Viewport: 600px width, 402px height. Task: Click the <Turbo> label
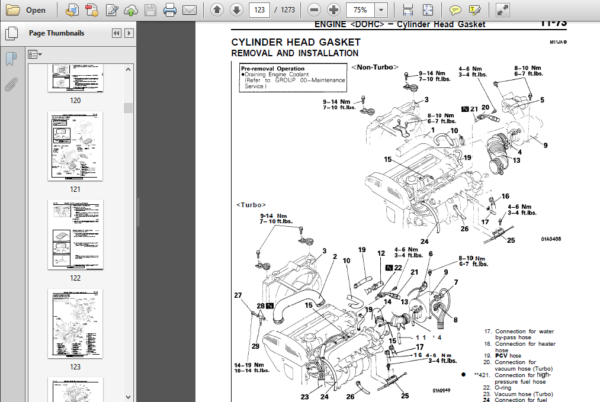point(251,205)
